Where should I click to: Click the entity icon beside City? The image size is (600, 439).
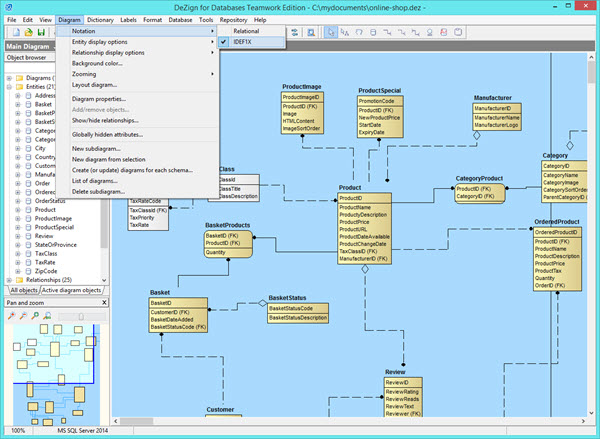(28, 148)
